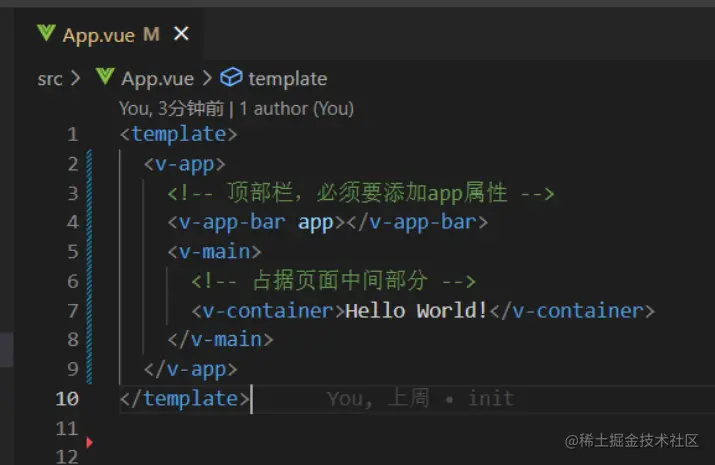Viewport: 715px width, 465px height.
Task: Select the template breadcrumb item
Action: point(288,79)
